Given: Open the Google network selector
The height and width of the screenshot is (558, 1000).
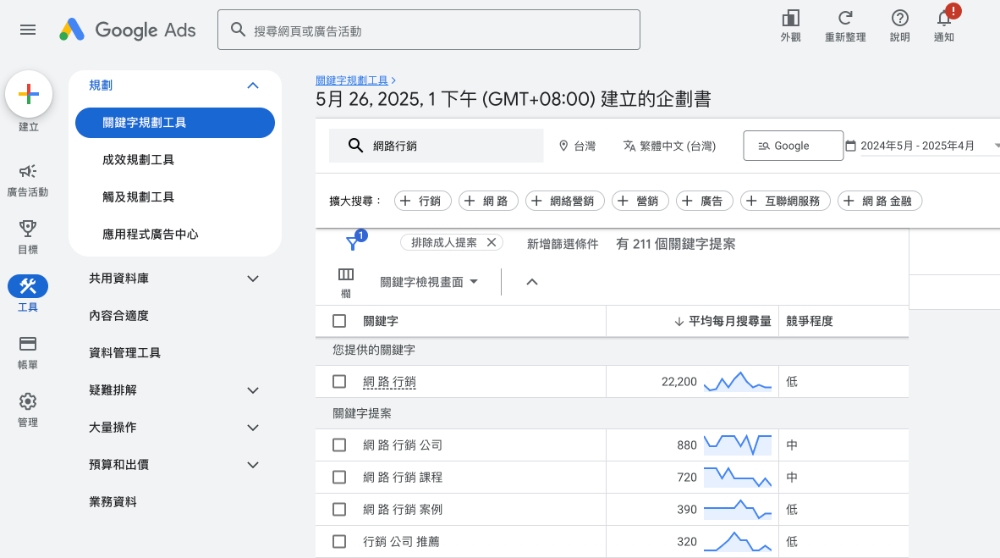Looking at the screenshot, I should tap(793, 146).
